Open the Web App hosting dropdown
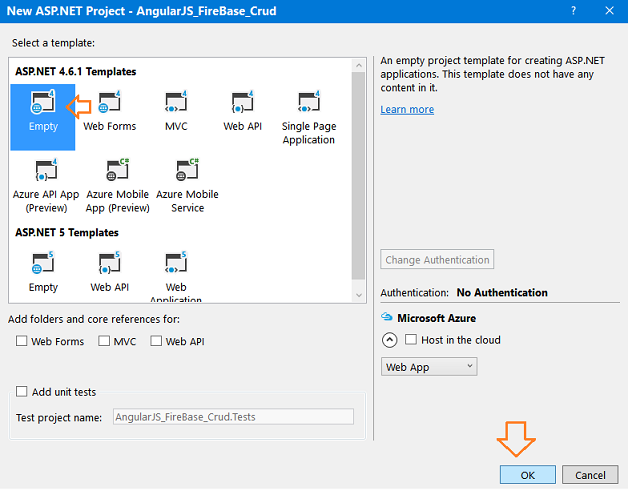The width and height of the screenshot is (628, 503). tap(429, 366)
